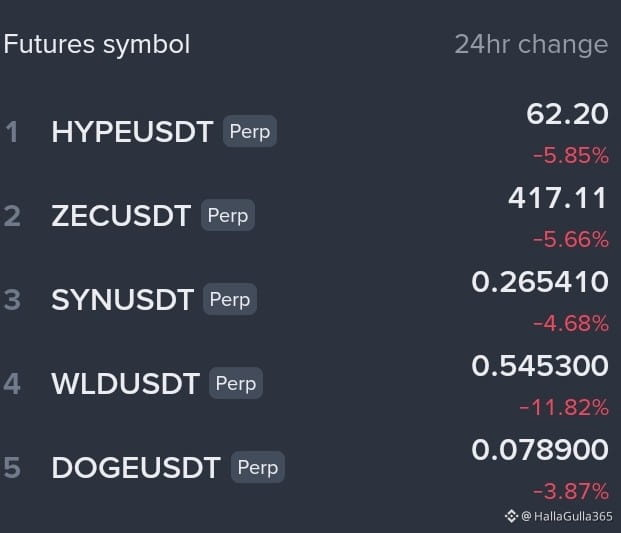Open the ZECUSDT futures symbol
The width and height of the screenshot is (621, 533).
coord(121,215)
